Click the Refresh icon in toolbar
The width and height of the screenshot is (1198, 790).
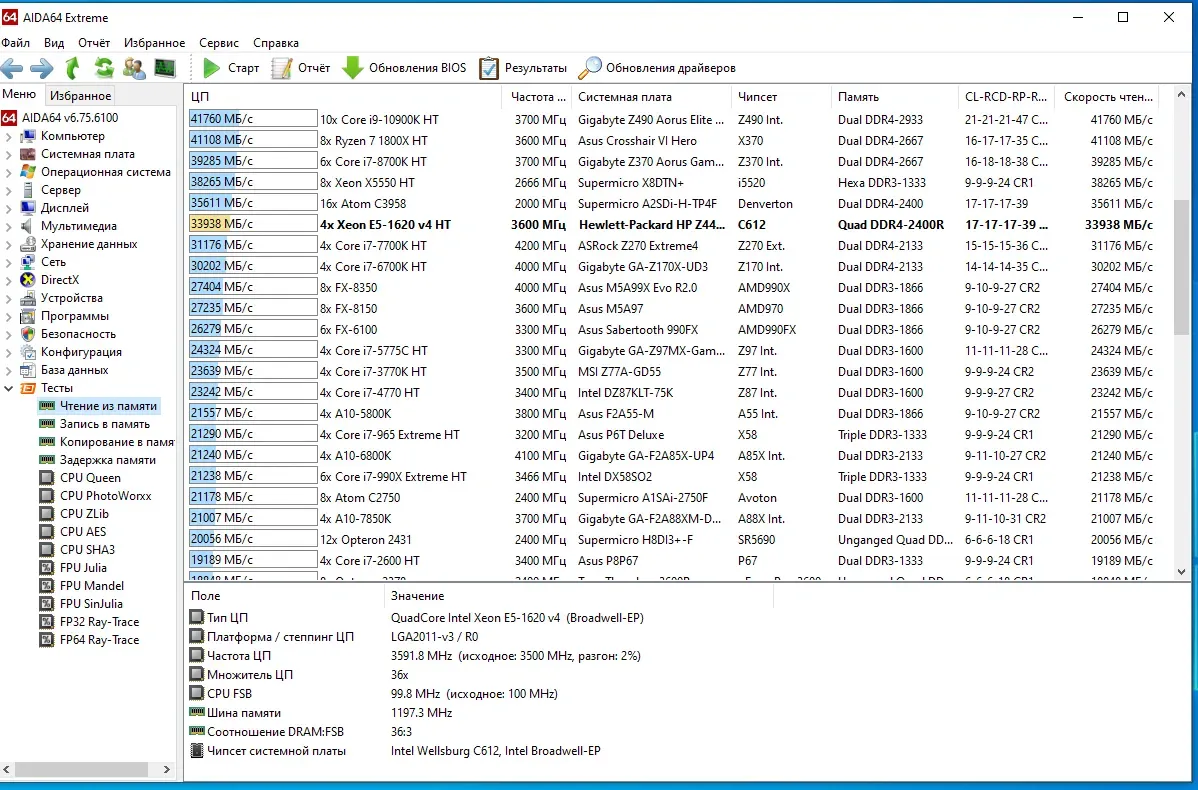(103, 68)
